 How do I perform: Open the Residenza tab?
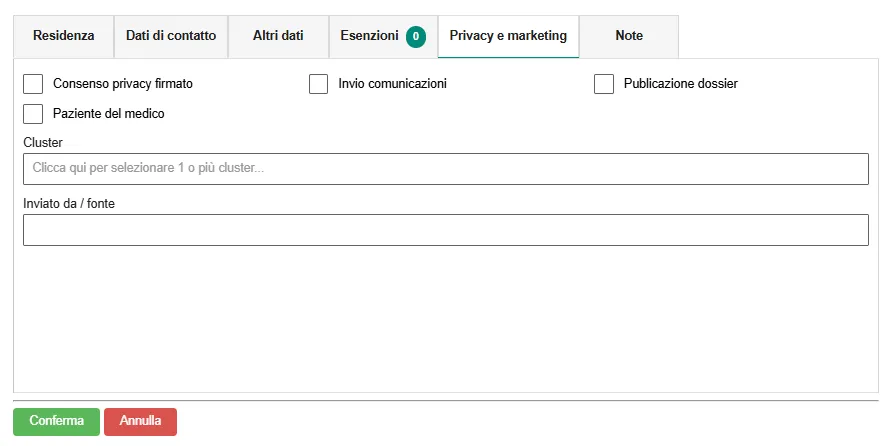click(x=63, y=36)
